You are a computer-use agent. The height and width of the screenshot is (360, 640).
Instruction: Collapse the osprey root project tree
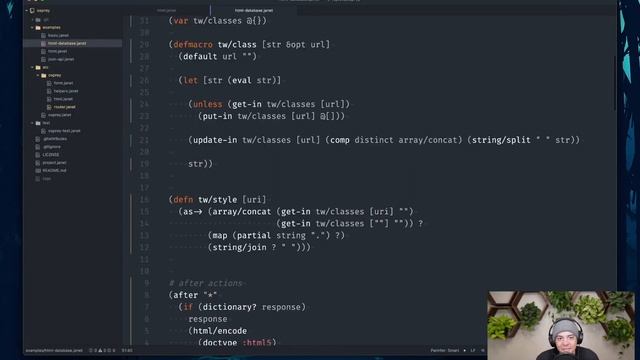(x=27, y=11)
